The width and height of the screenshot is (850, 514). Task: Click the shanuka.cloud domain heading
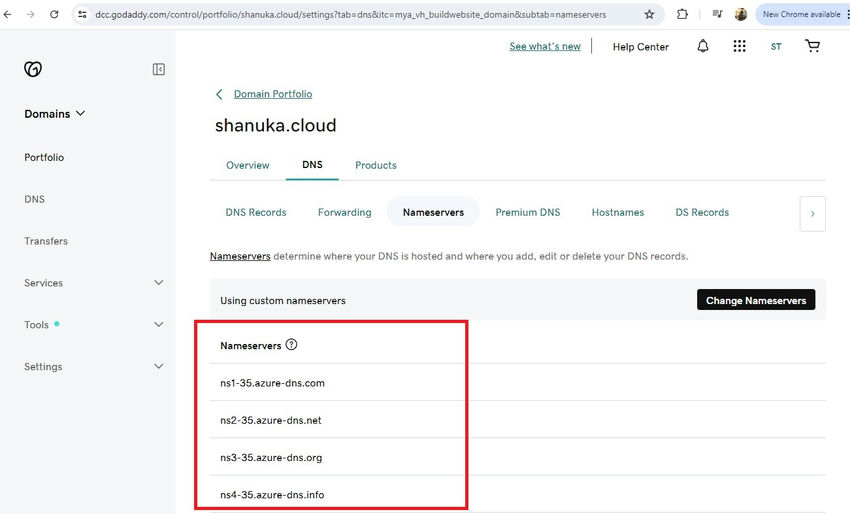pyautogui.click(x=275, y=125)
